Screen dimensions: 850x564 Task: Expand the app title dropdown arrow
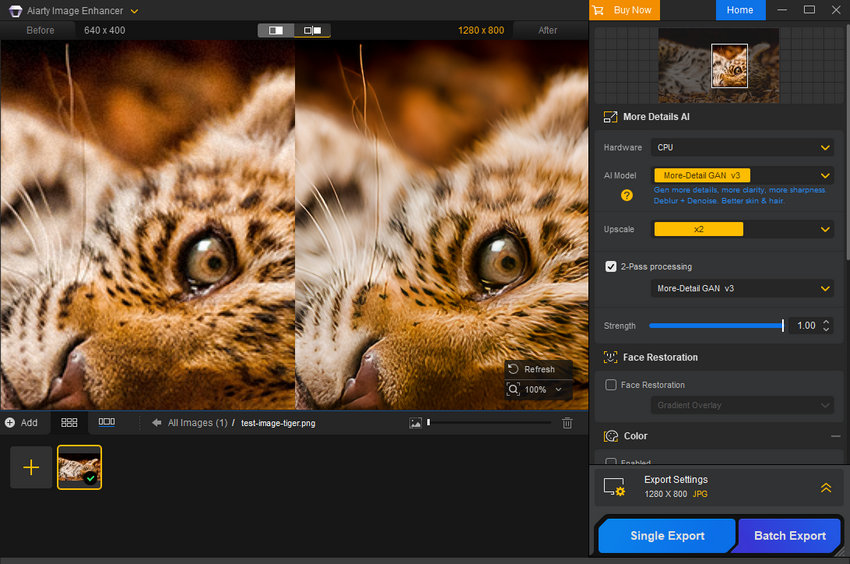point(134,11)
